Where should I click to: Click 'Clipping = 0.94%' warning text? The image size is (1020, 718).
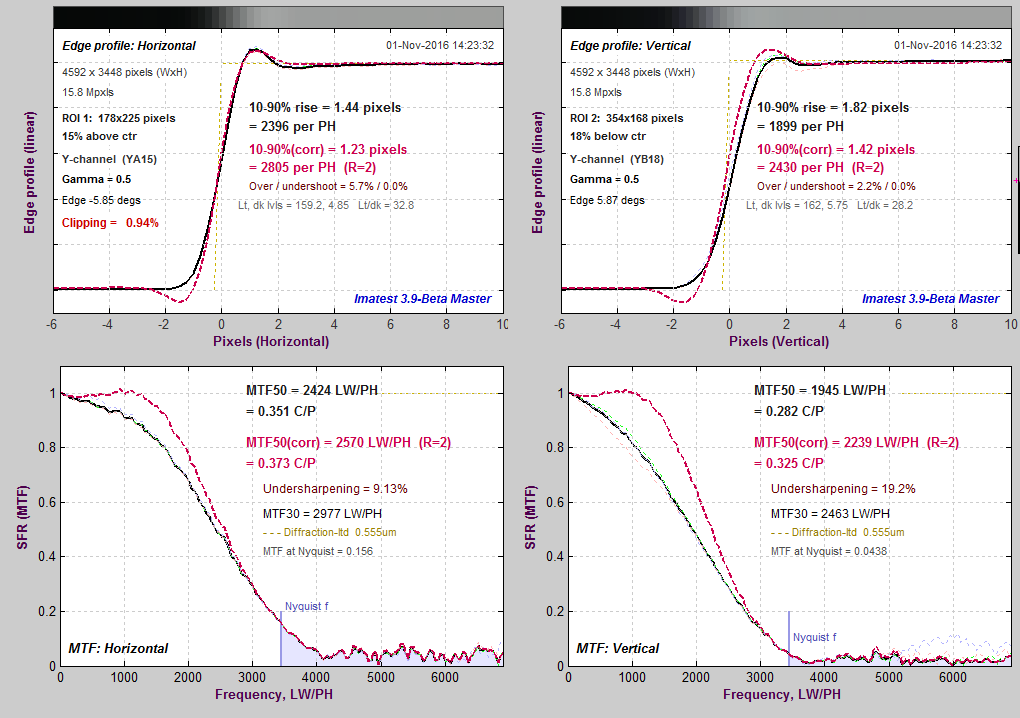[110, 222]
